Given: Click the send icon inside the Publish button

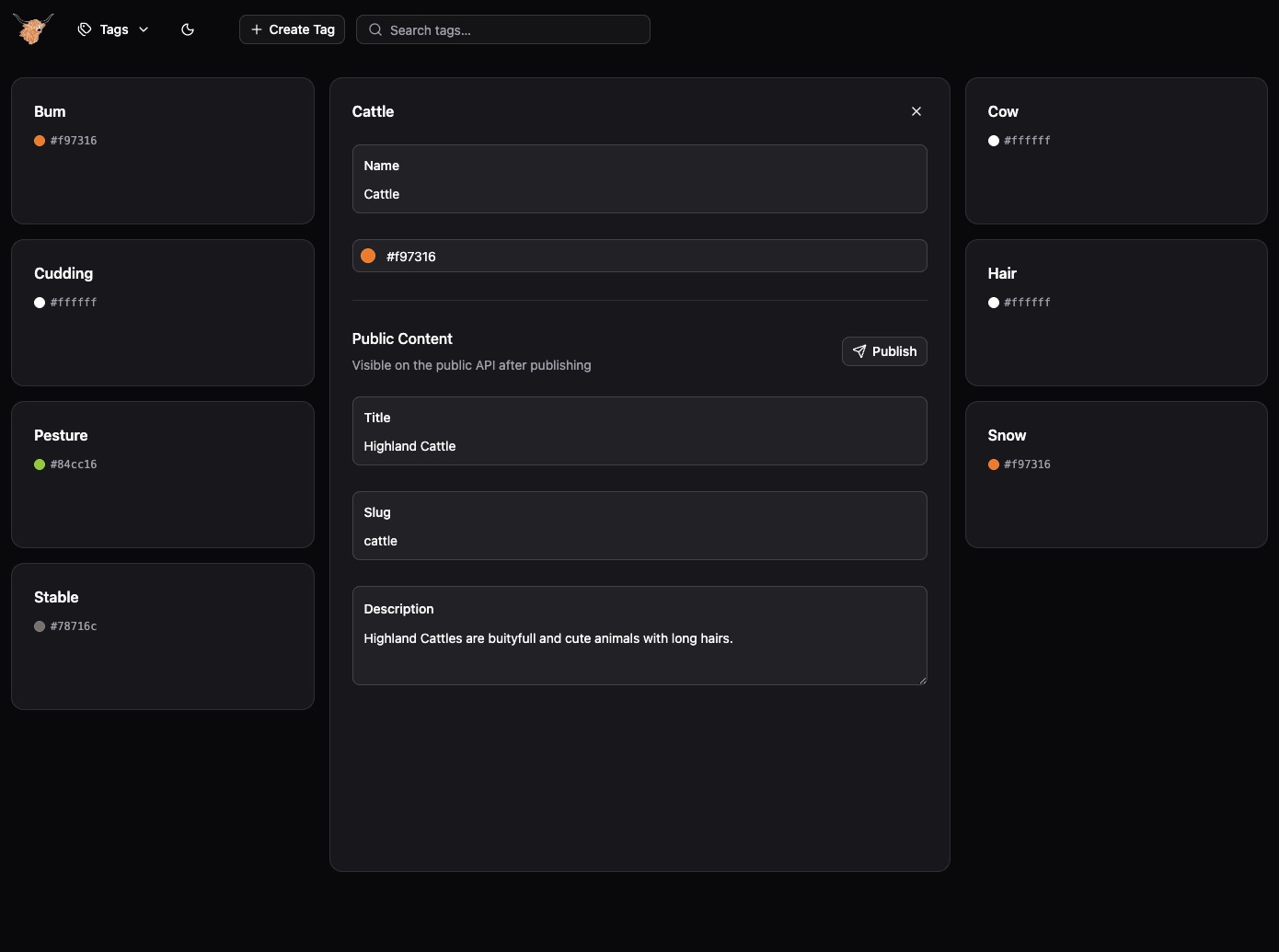Looking at the screenshot, I should [858, 351].
